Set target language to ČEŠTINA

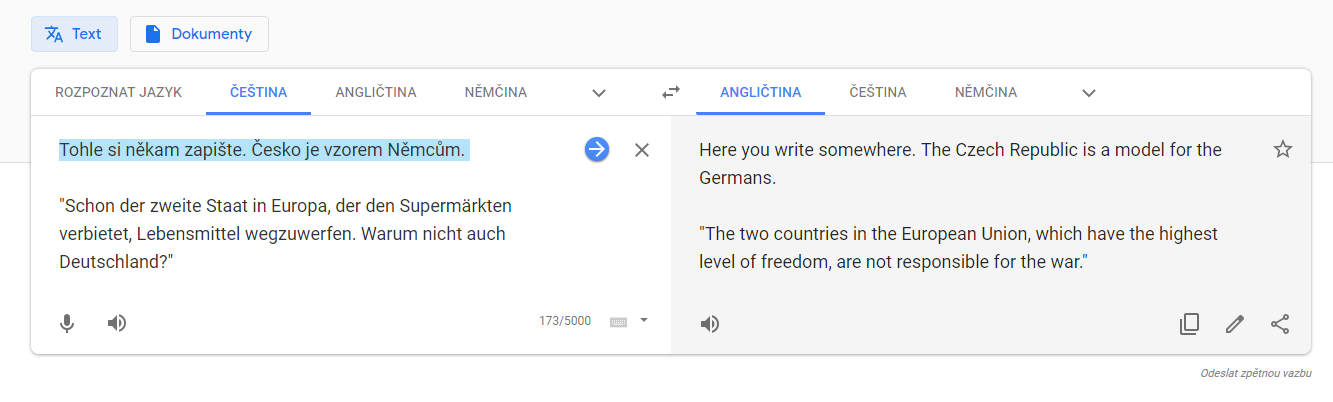(x=878, y=92)
